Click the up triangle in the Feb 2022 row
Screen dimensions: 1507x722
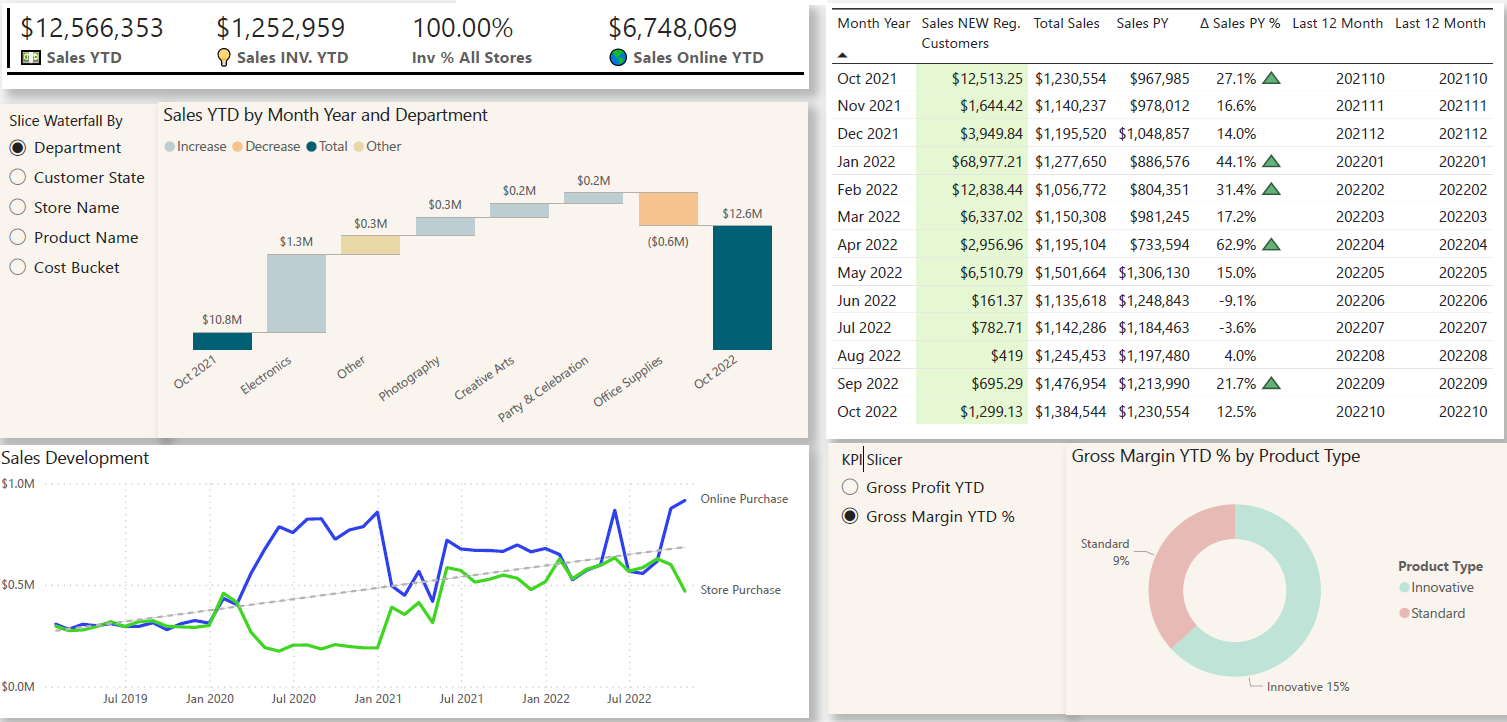(x=1271, y=189)
